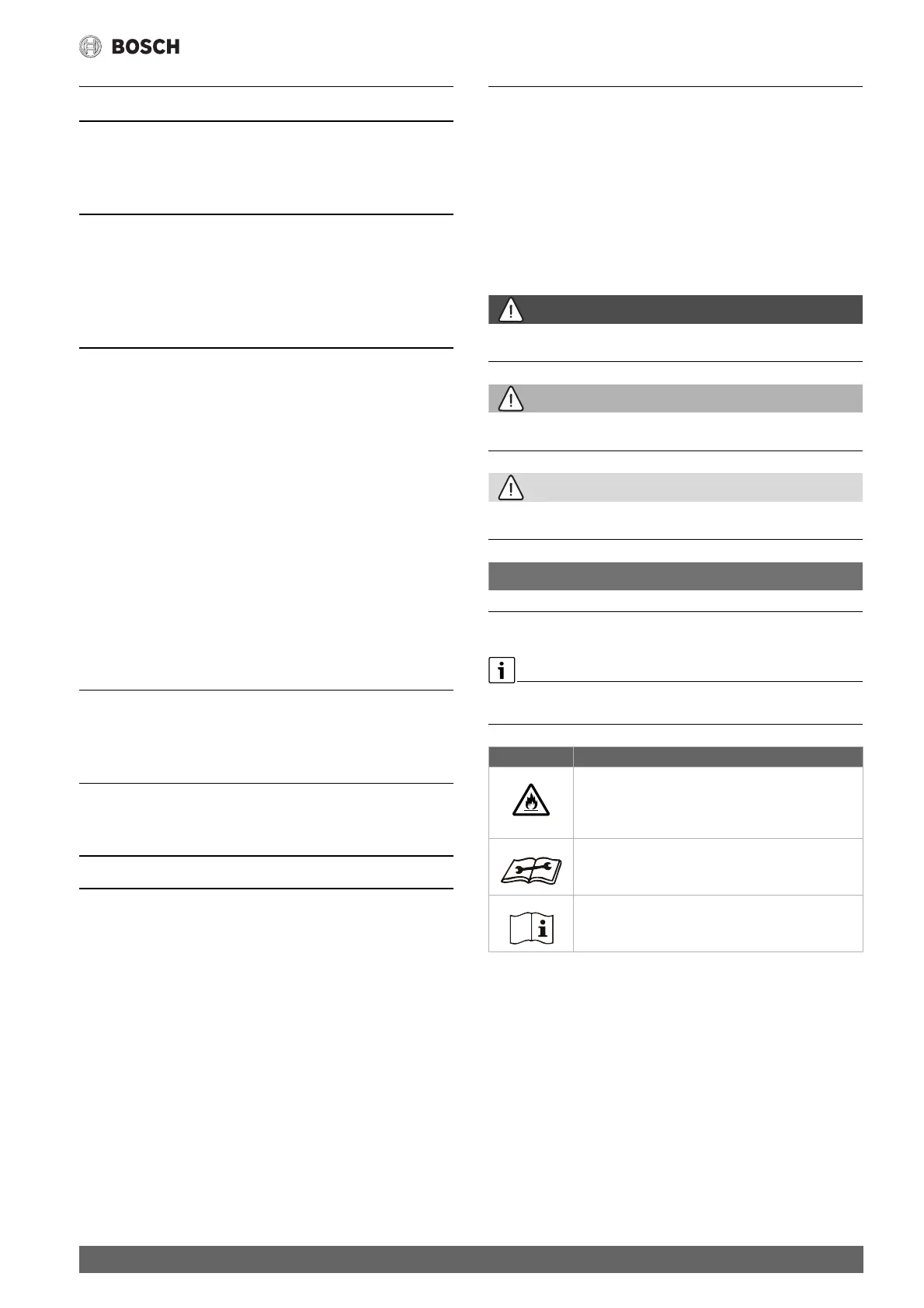The height and width of the screenshot is (1308, 924).
Task: Click the boxed information 'i' icon
Action: point(502,670)
